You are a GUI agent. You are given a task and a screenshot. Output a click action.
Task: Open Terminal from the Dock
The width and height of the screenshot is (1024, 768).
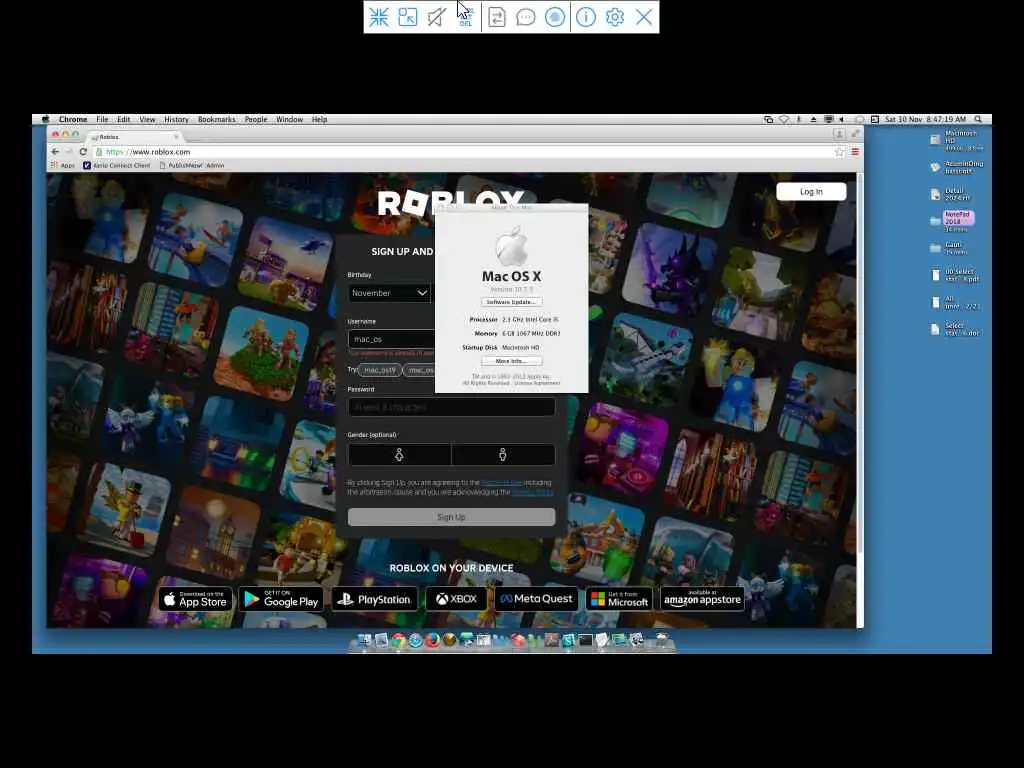click(x=586, y=641)
